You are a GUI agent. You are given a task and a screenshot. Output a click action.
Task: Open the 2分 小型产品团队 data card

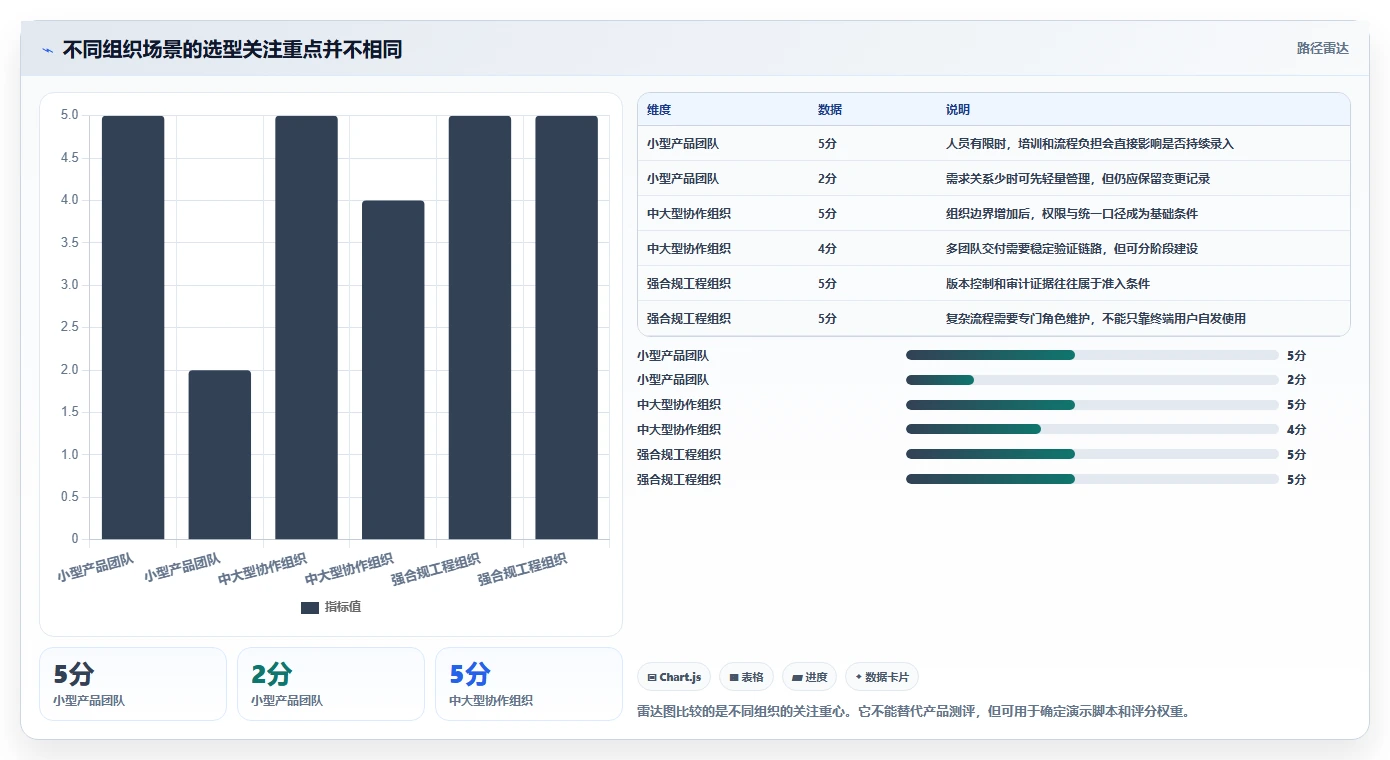330,684
